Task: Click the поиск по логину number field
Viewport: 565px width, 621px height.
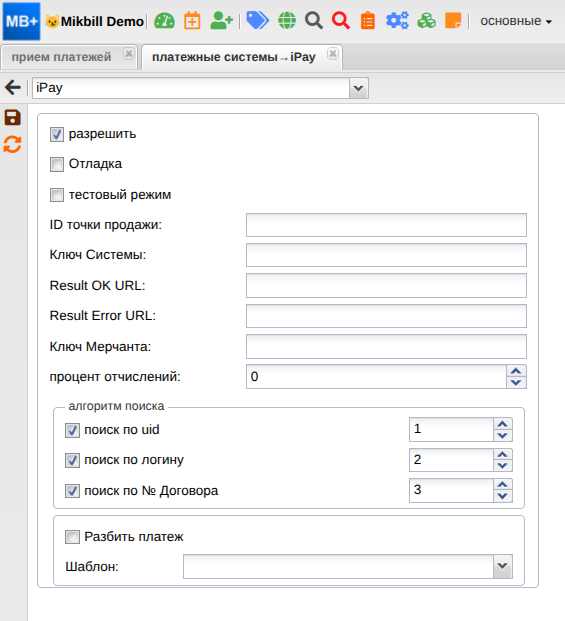Action: (451, 460)
